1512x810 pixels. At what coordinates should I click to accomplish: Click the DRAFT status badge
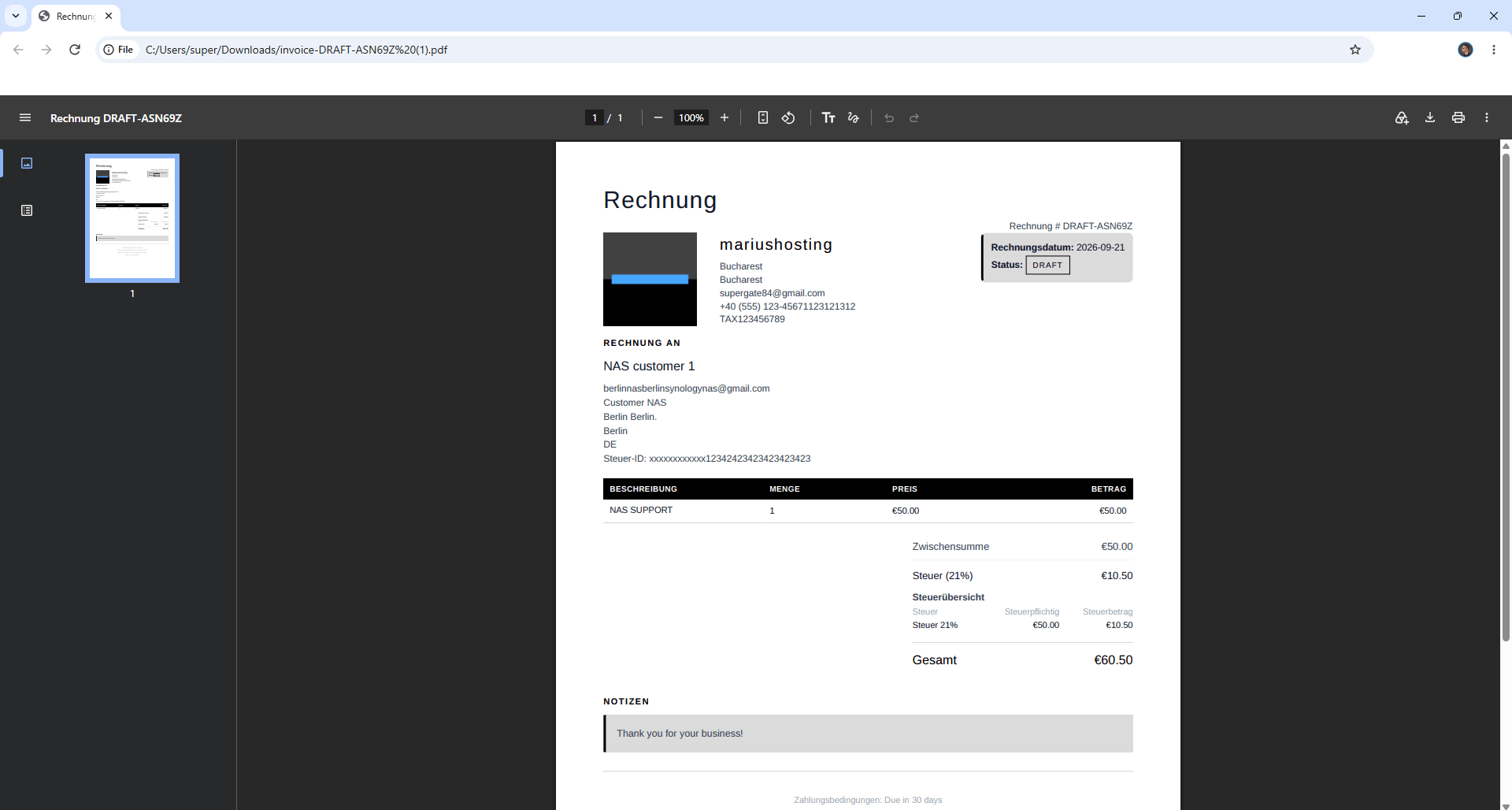click(1047, 266)
